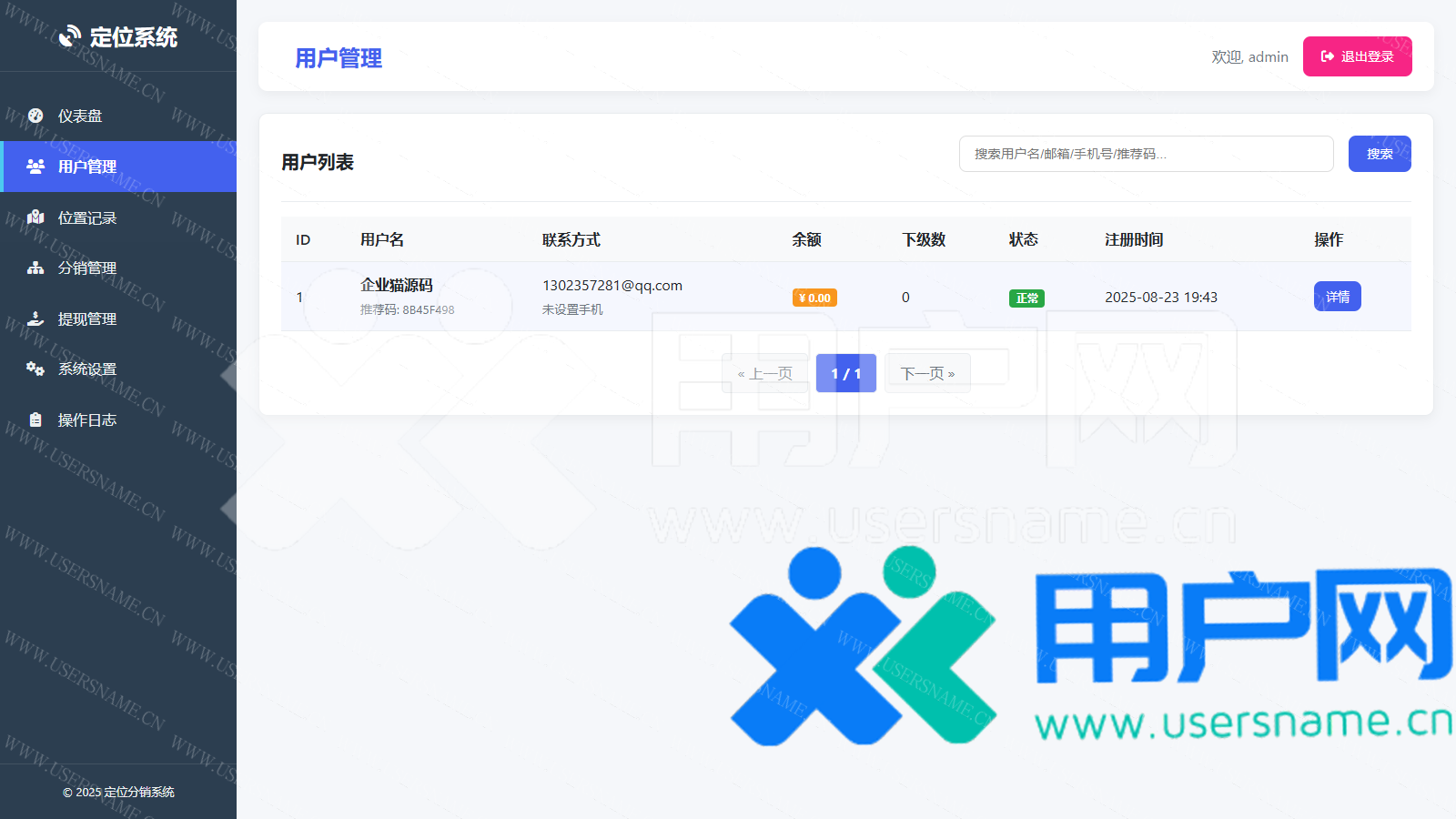Click the blue 搜索 button
This screenshot has height=819, width=1456.
(x=1379, y=154)
